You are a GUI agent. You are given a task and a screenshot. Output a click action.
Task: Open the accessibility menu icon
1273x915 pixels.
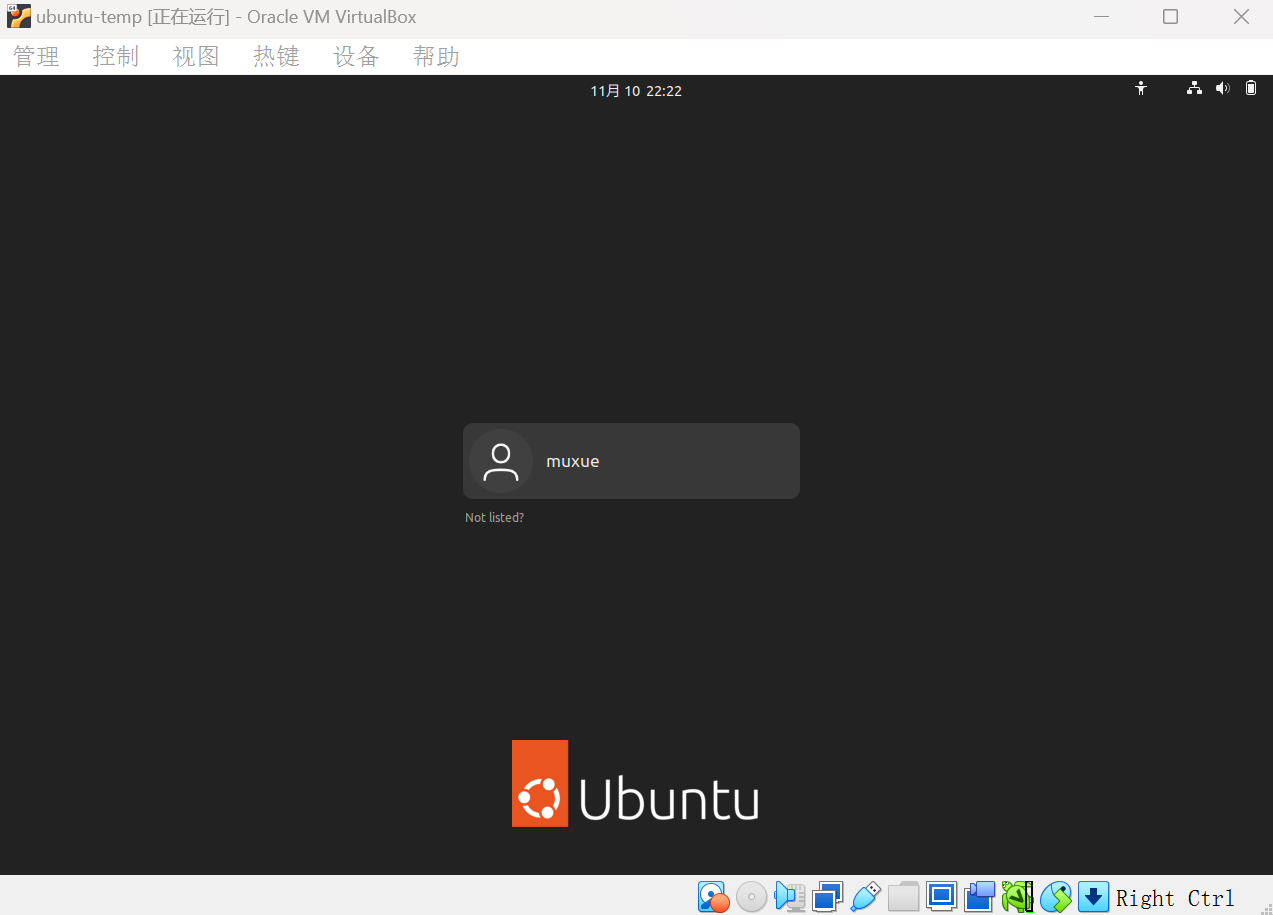pyautogui.click(x=1141, y=89)
